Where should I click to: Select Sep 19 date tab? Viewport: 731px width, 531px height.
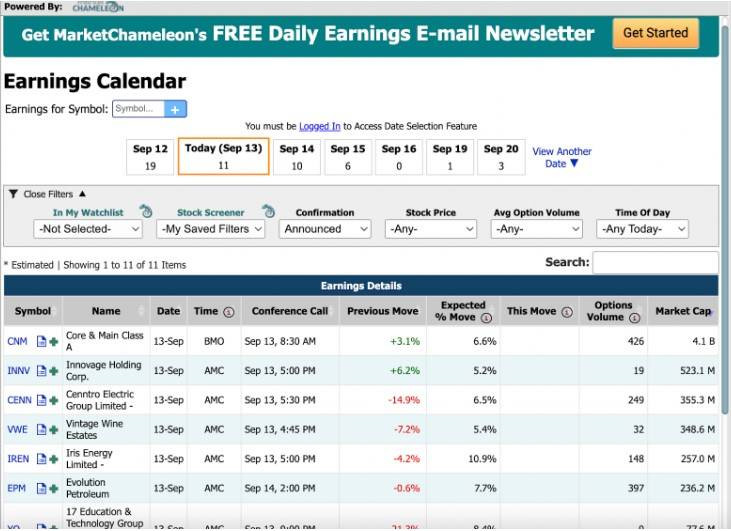[x=450, y=157]
